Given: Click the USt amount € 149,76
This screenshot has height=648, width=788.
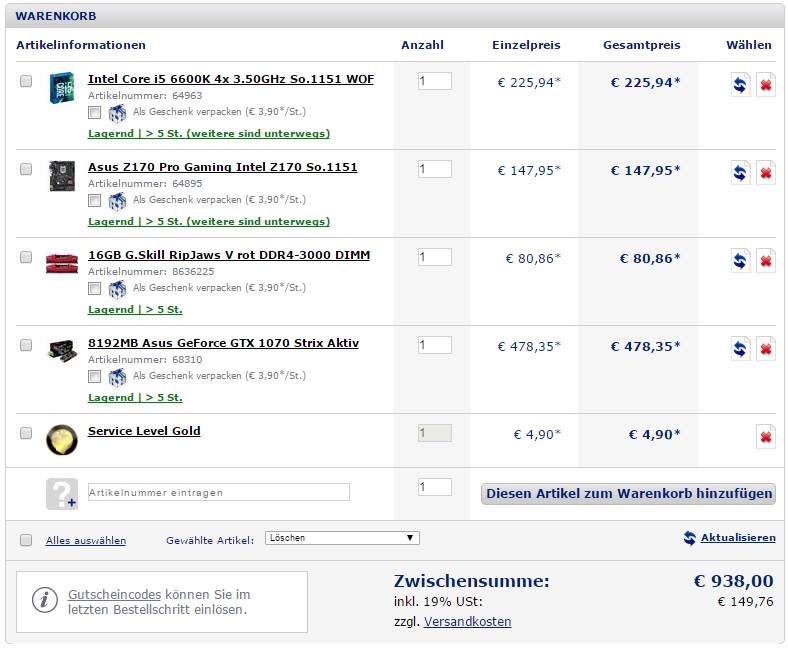Looking at the screenshot, I should 745,602.
